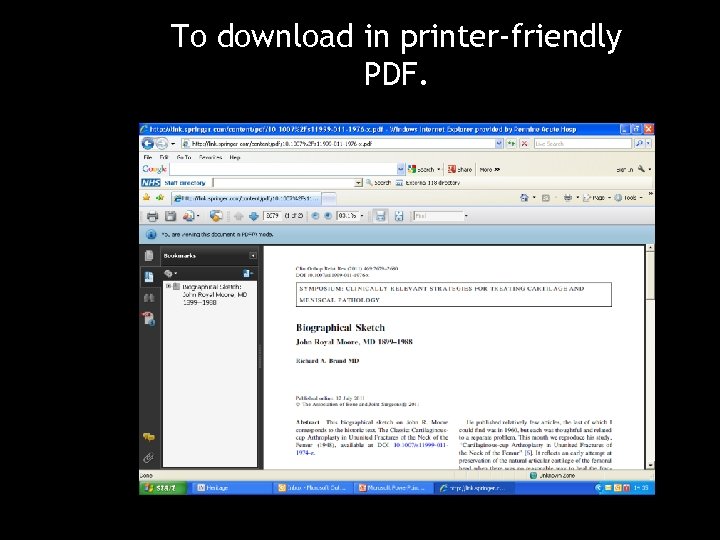Open the search binoculars panel icon

[149, 298]
